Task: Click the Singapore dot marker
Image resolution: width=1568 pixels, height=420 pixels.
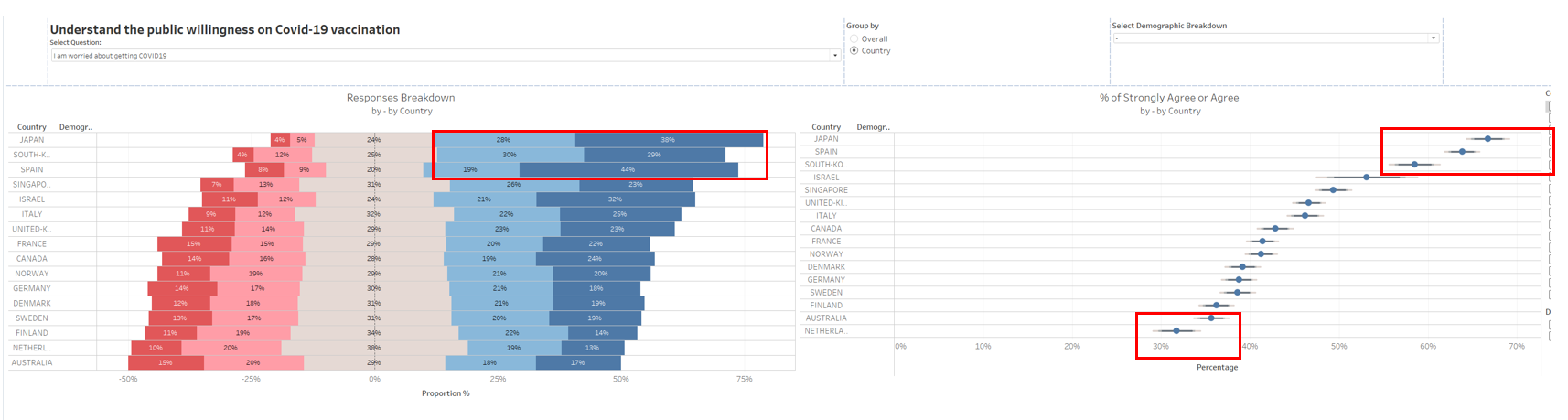Action: tap(1333, 190)
